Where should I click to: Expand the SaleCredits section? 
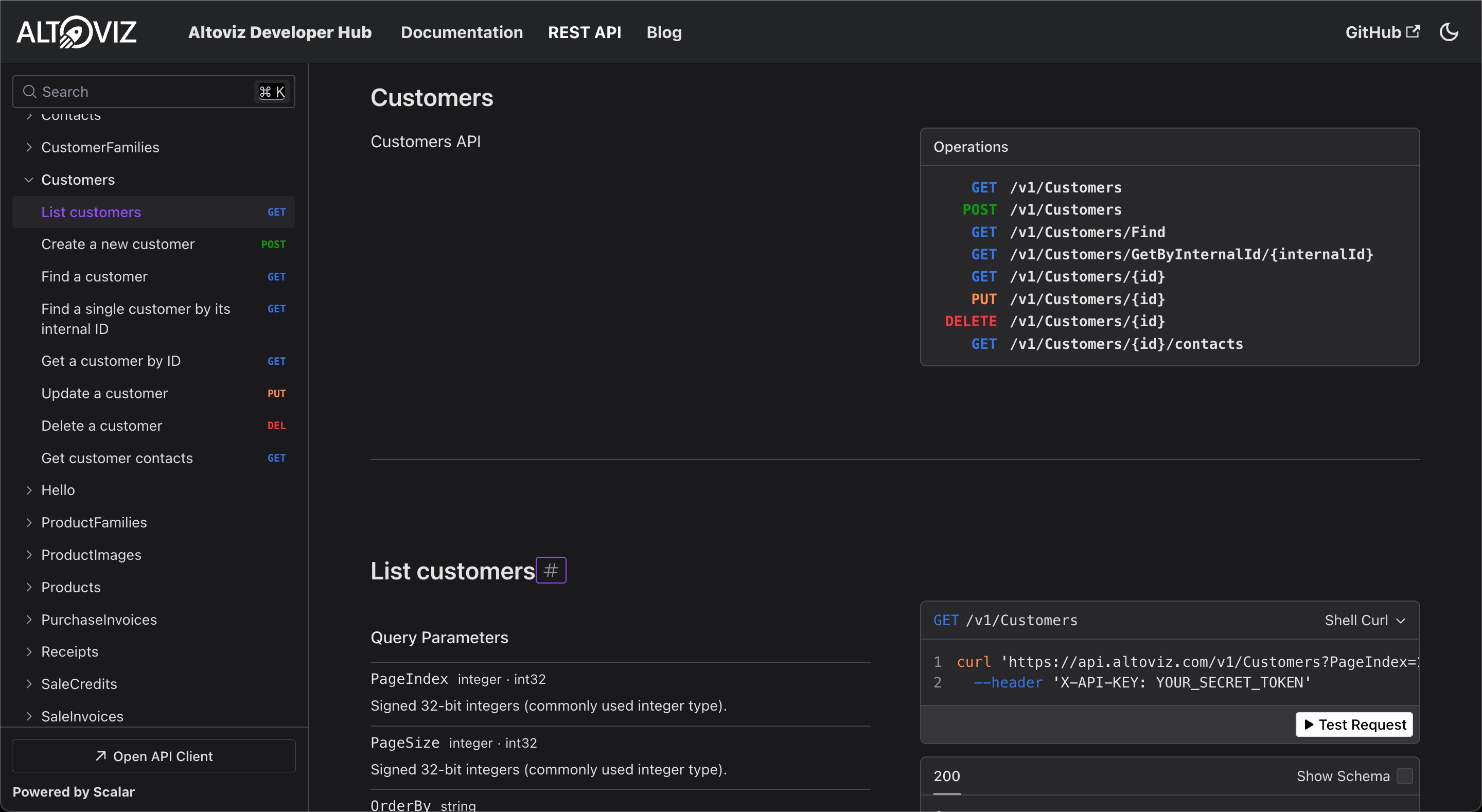(154, 684)
